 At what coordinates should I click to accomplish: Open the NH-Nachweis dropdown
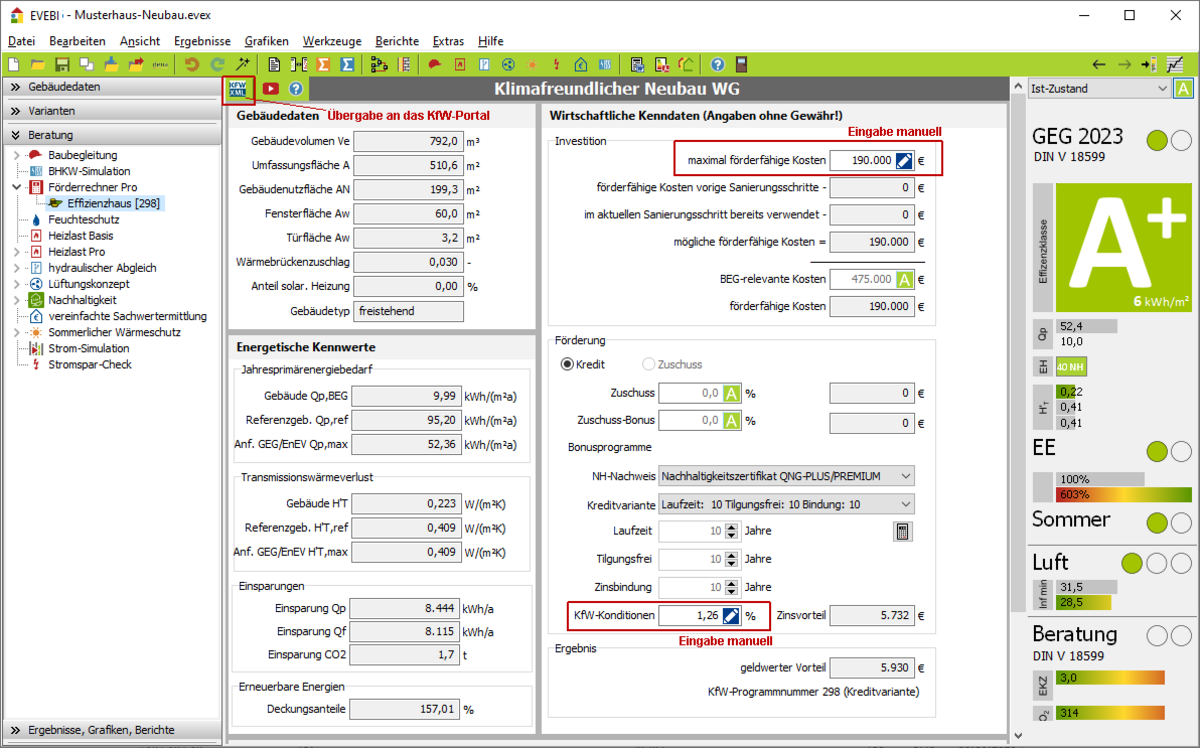coord(786,476)
